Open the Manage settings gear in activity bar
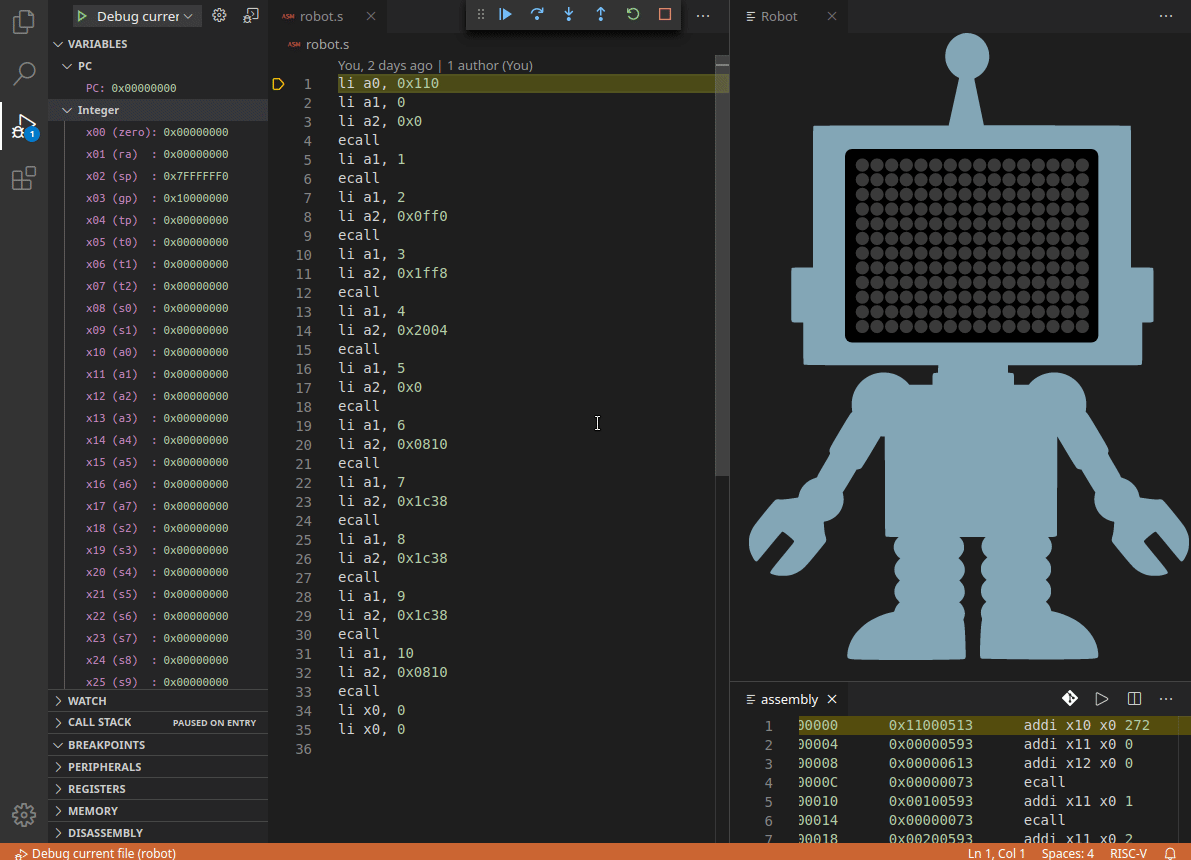 coord(24,814)
